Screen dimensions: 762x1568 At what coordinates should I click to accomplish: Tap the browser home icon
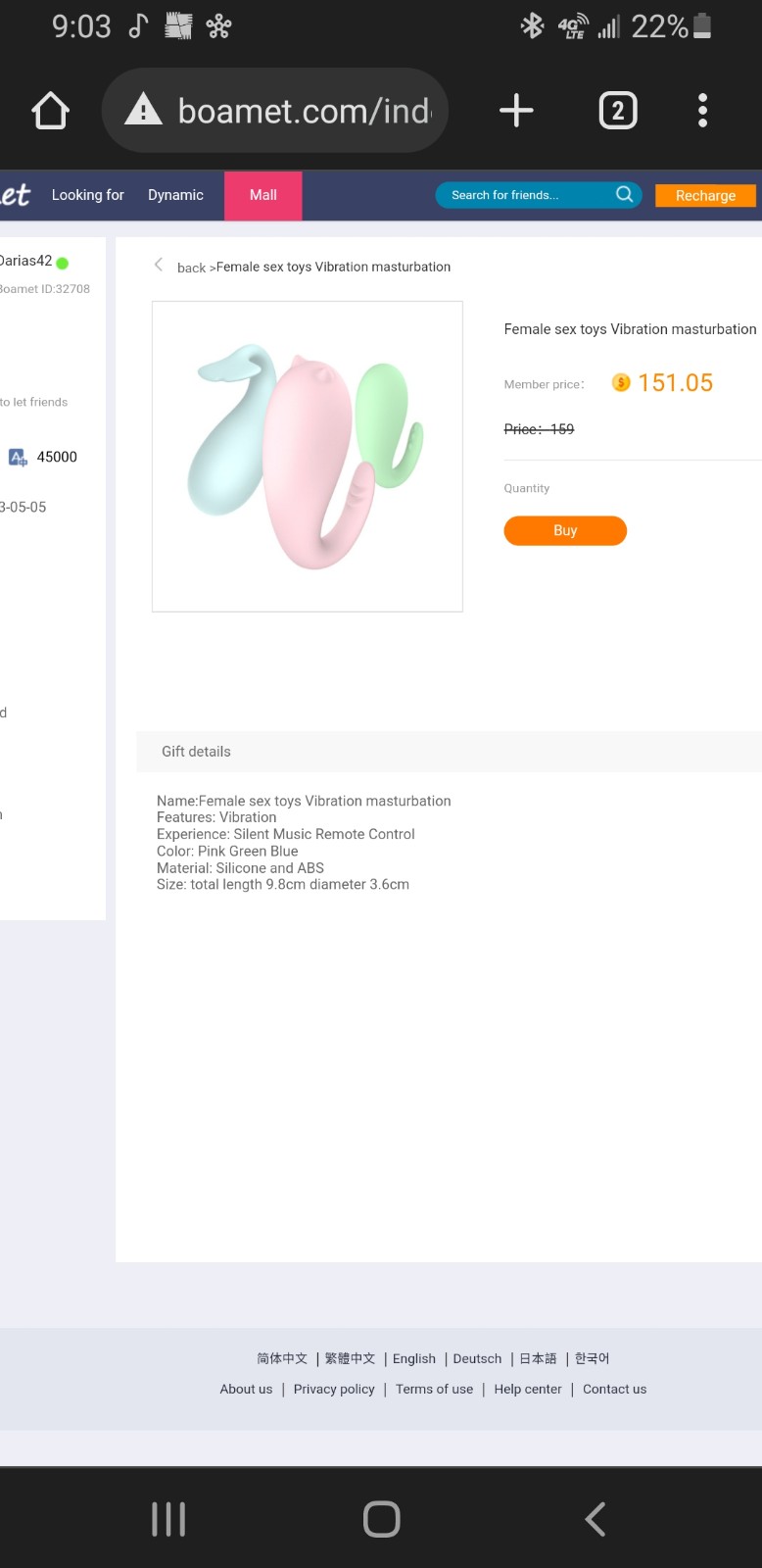pyautogui.click(x=51, y=111)
